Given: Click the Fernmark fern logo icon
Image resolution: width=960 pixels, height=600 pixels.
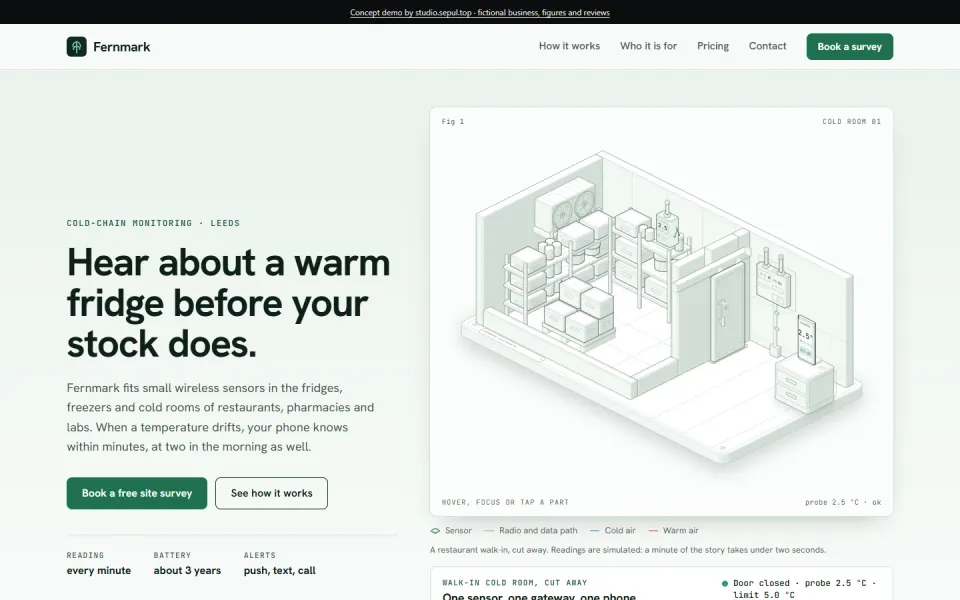Looking at the screenshot, I should (77, 47).
